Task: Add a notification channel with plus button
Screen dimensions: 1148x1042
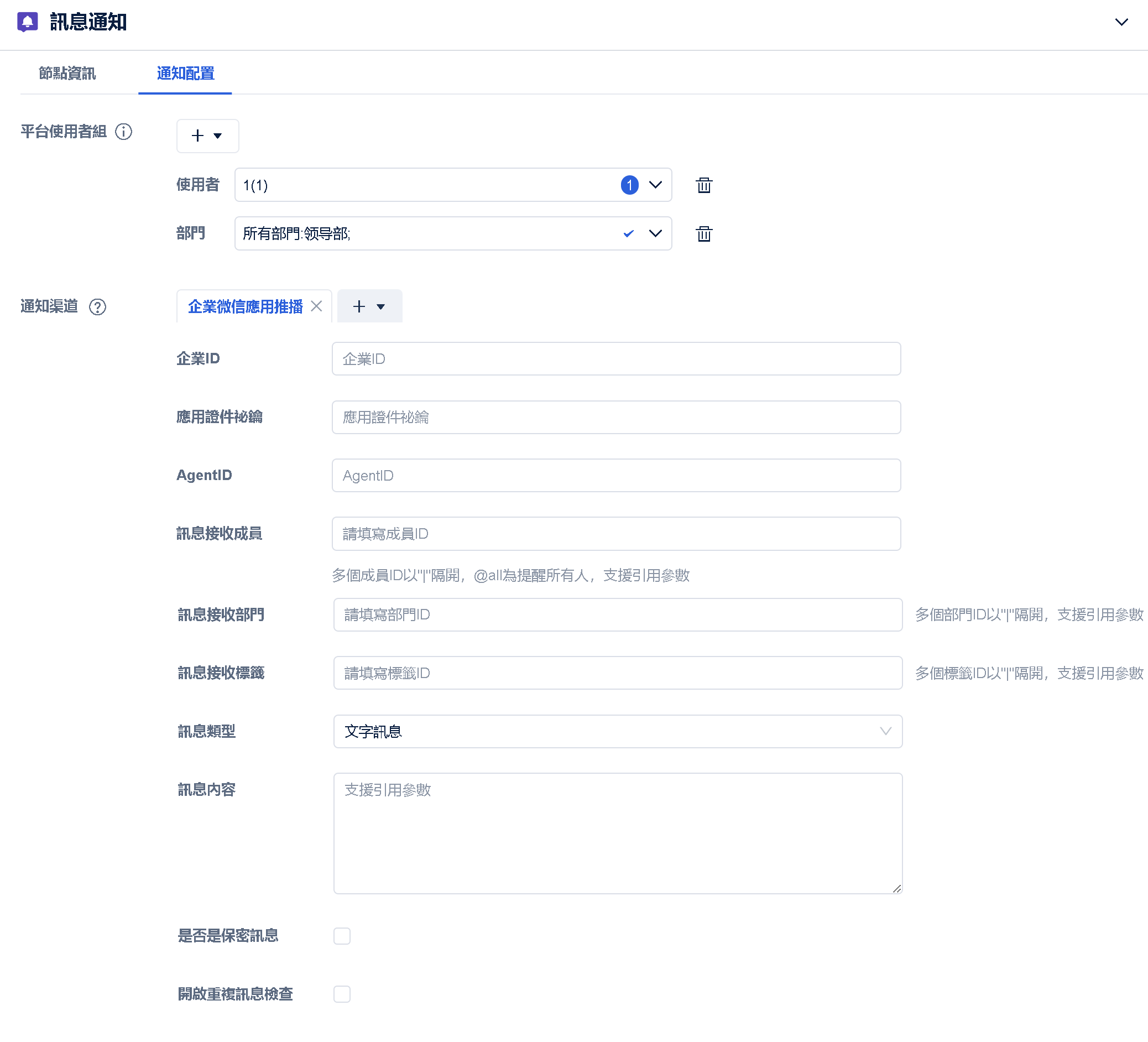Action: click(369, 306)
